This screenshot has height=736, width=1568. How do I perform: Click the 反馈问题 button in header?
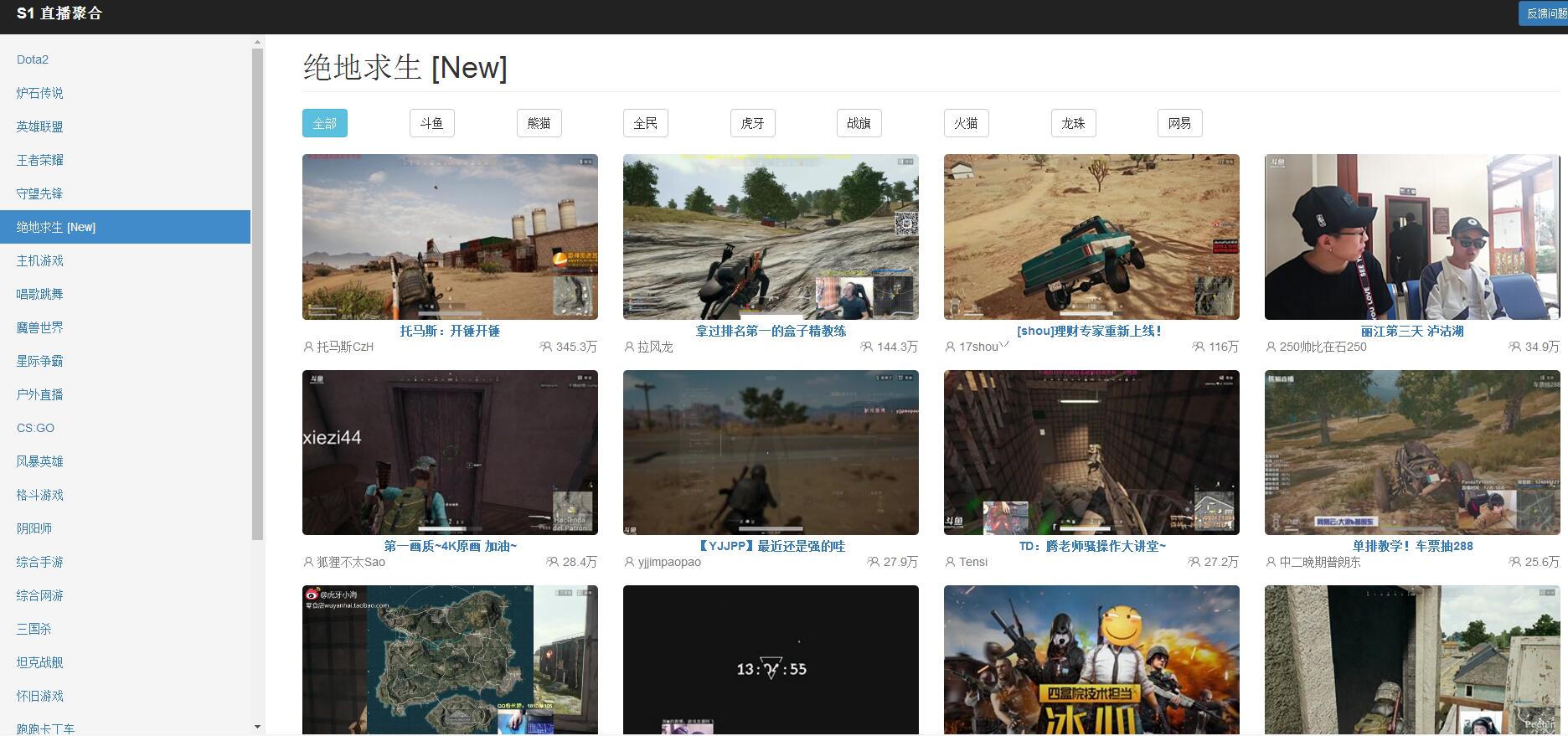click(1545, 13)
